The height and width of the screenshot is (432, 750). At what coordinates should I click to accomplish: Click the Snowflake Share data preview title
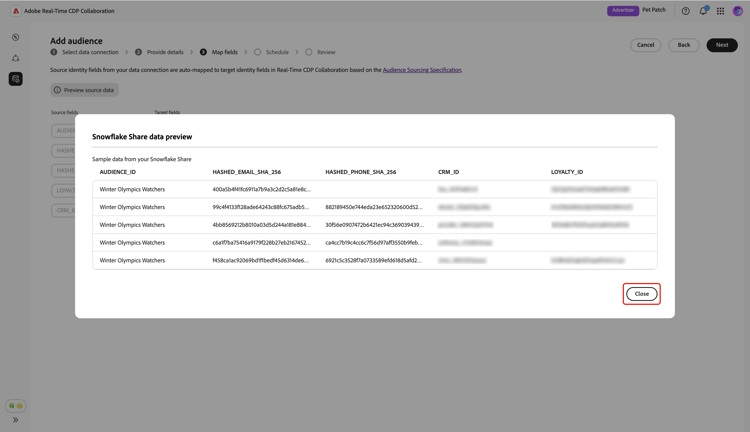tap(142, 137)
